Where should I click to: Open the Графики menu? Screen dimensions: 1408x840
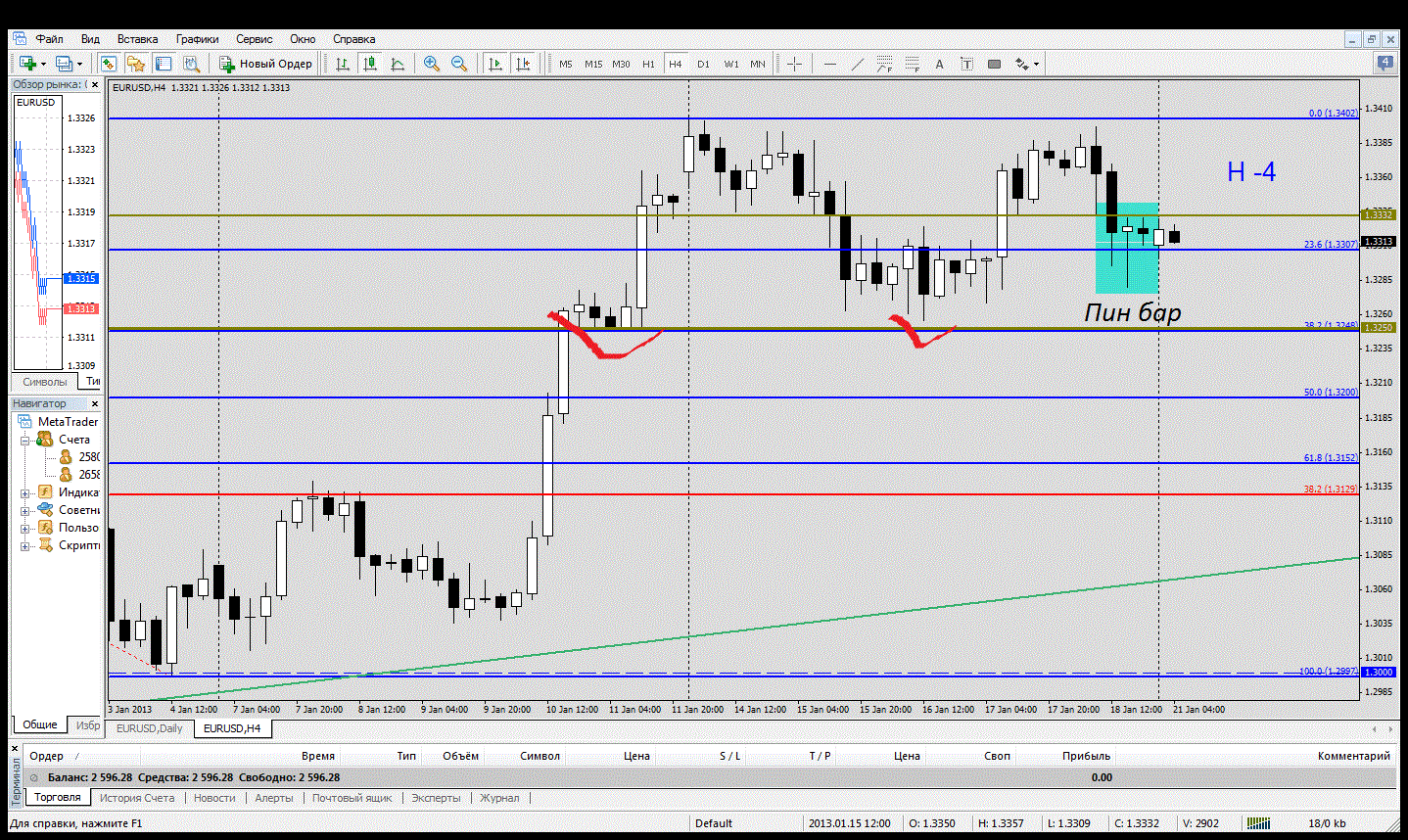point(197,39)
